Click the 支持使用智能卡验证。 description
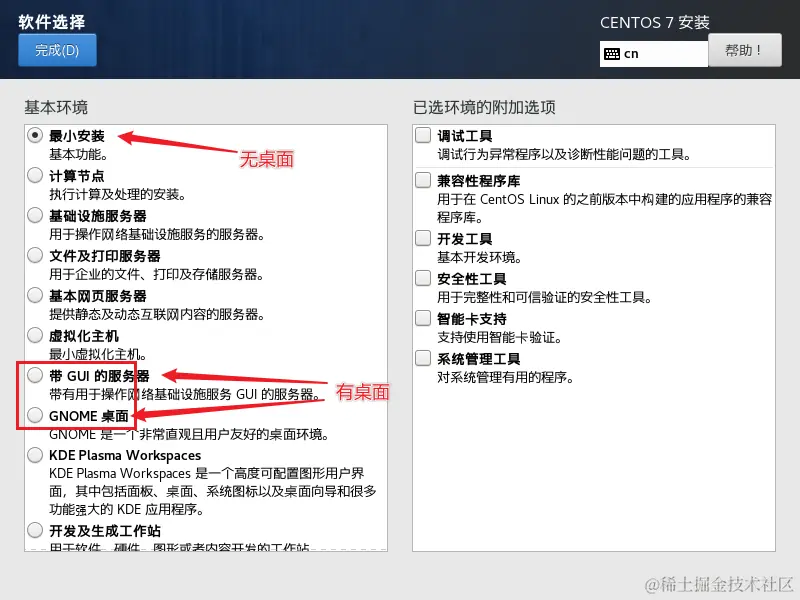 point(499,337)
